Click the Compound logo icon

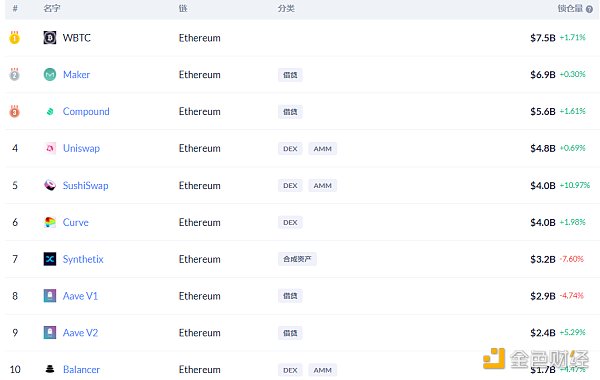click(x=50, y=111)
